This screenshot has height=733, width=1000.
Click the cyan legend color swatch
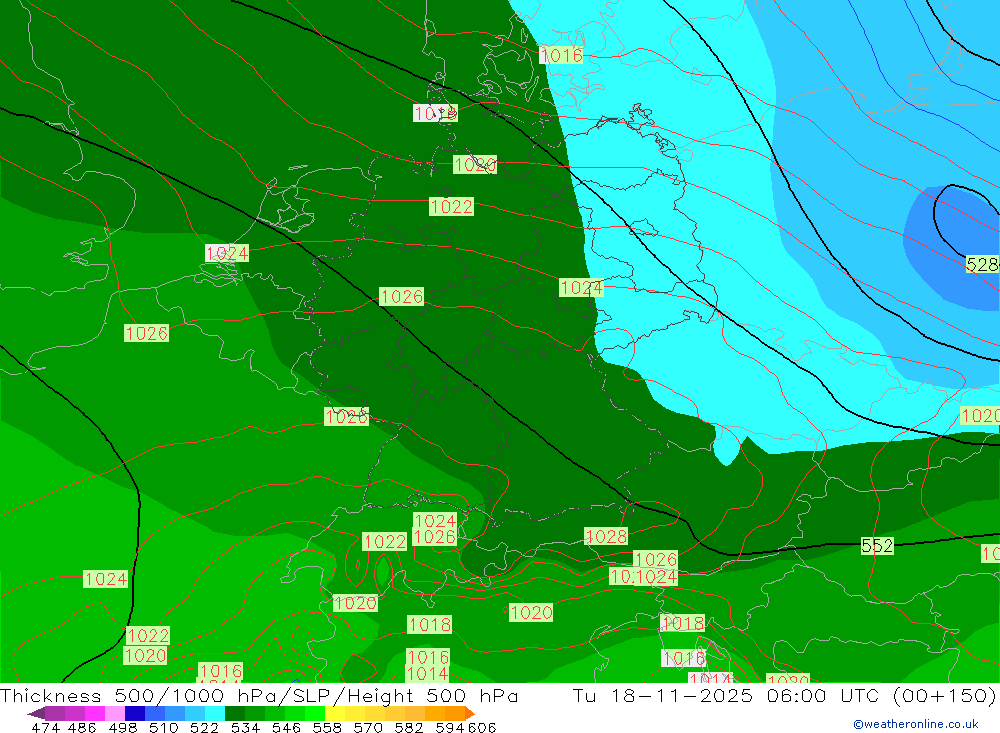pos(215,713)
